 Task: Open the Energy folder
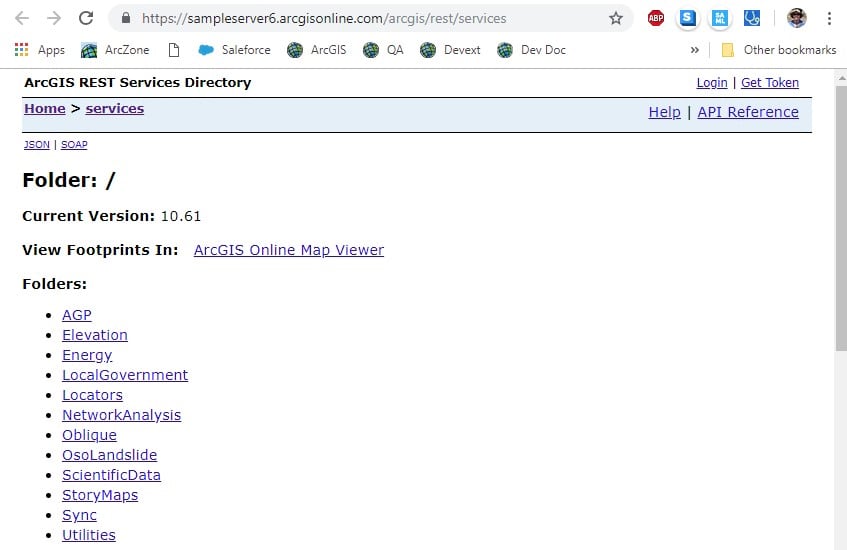(x=87, y=355)
